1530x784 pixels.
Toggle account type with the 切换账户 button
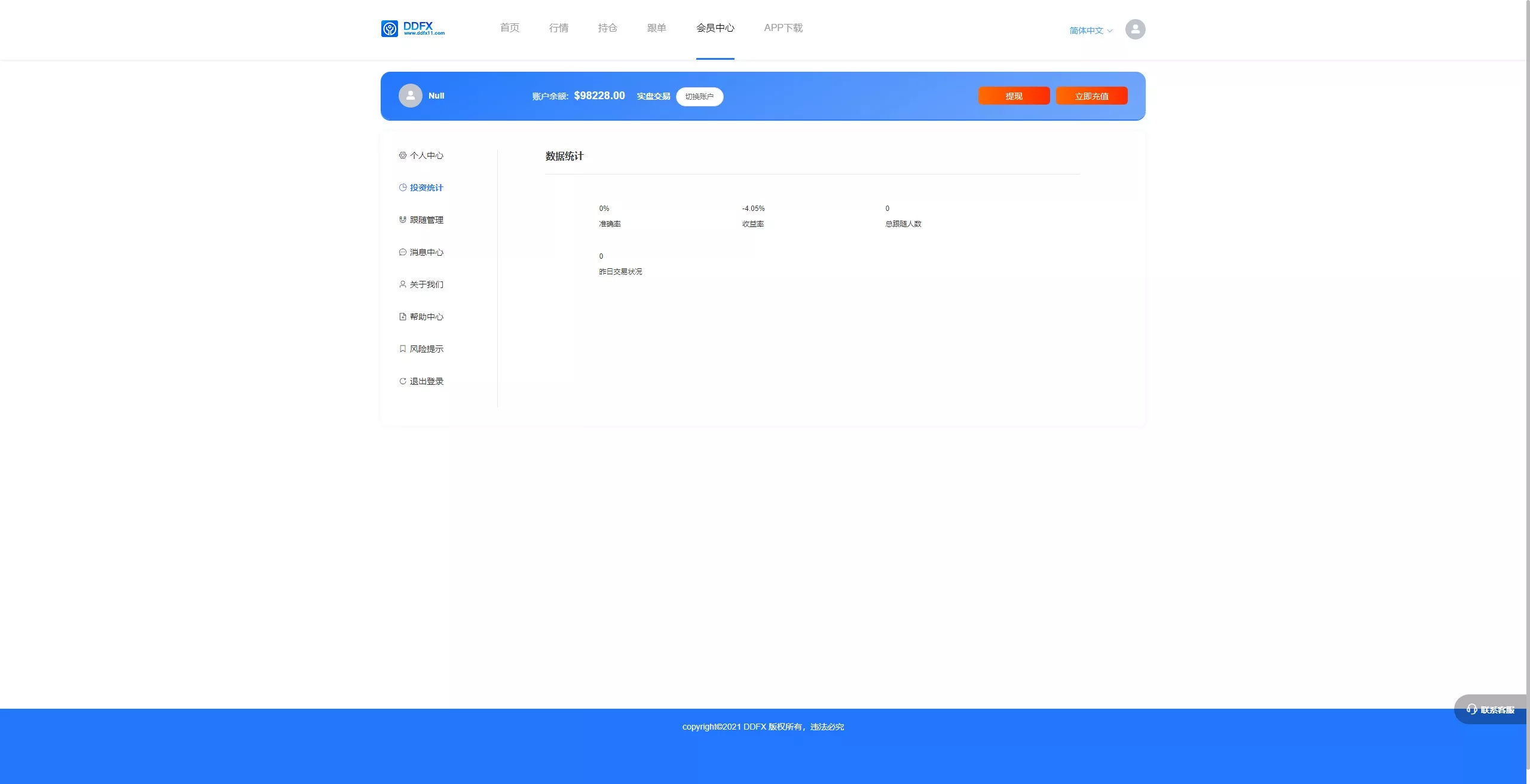(699, 96)
